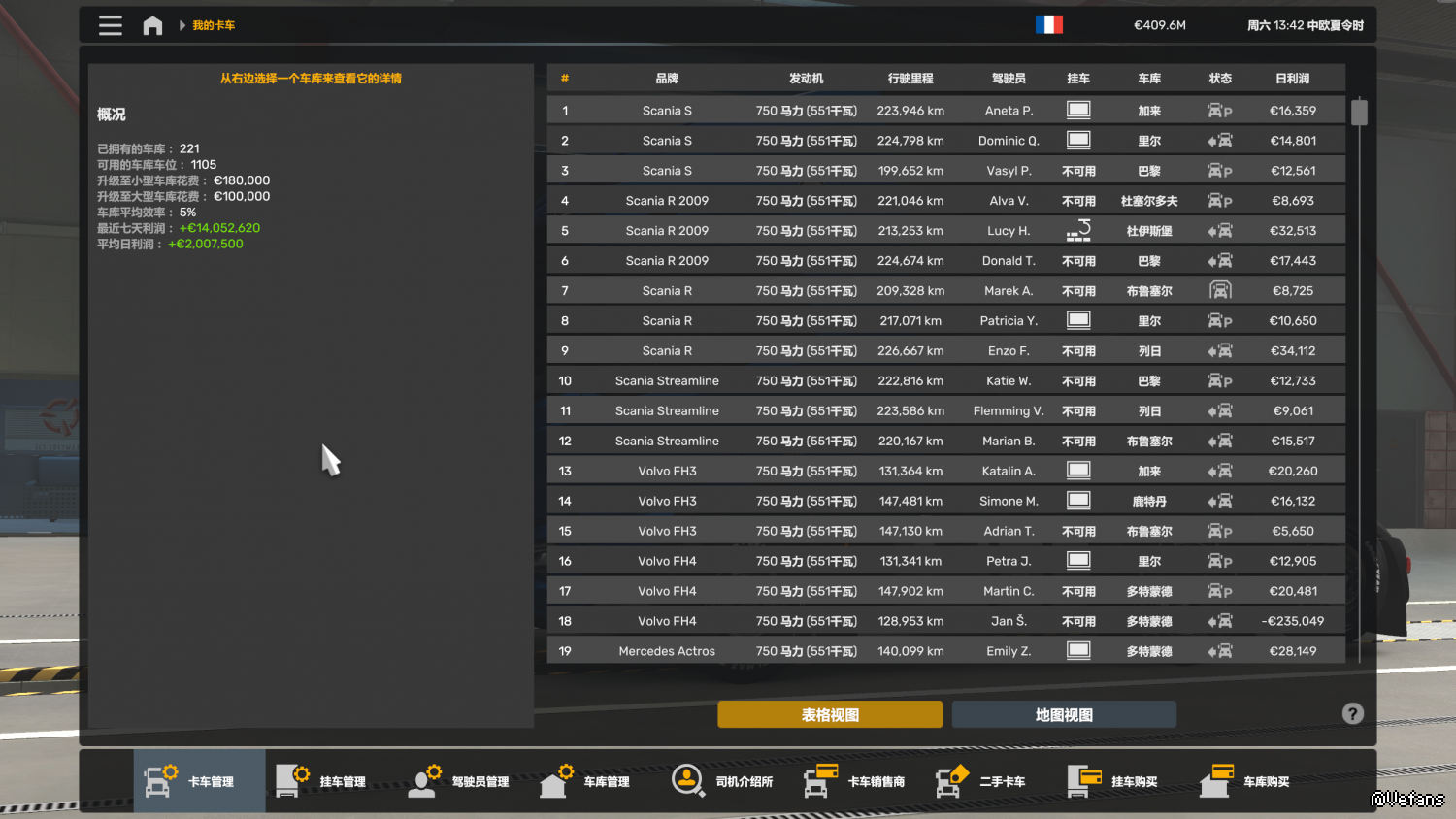Switch to 表格视图 table view
The height and width of the screenshot is (819, 1456).
point(830,714)
